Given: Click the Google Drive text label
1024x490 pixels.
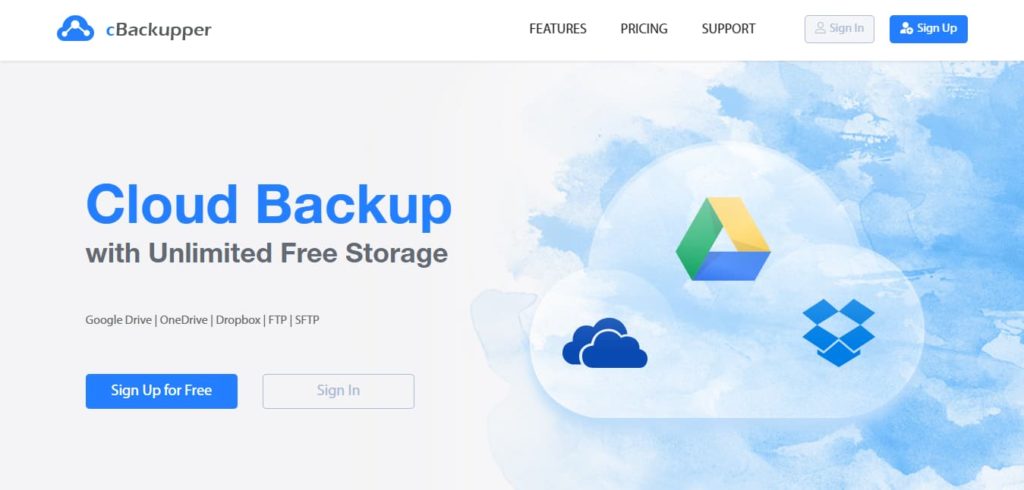Looking at the screenshot, I should click(x=118, y=320).
